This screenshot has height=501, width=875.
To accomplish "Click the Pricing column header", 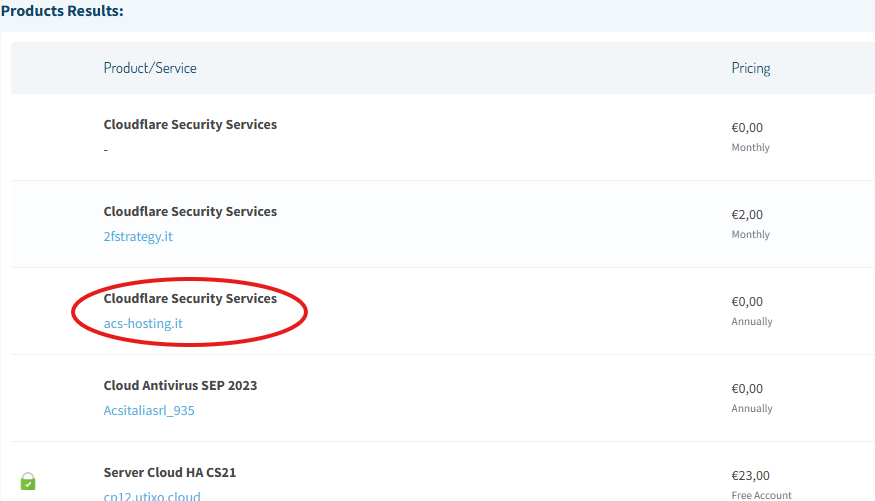I will click(x=750, y=68).
